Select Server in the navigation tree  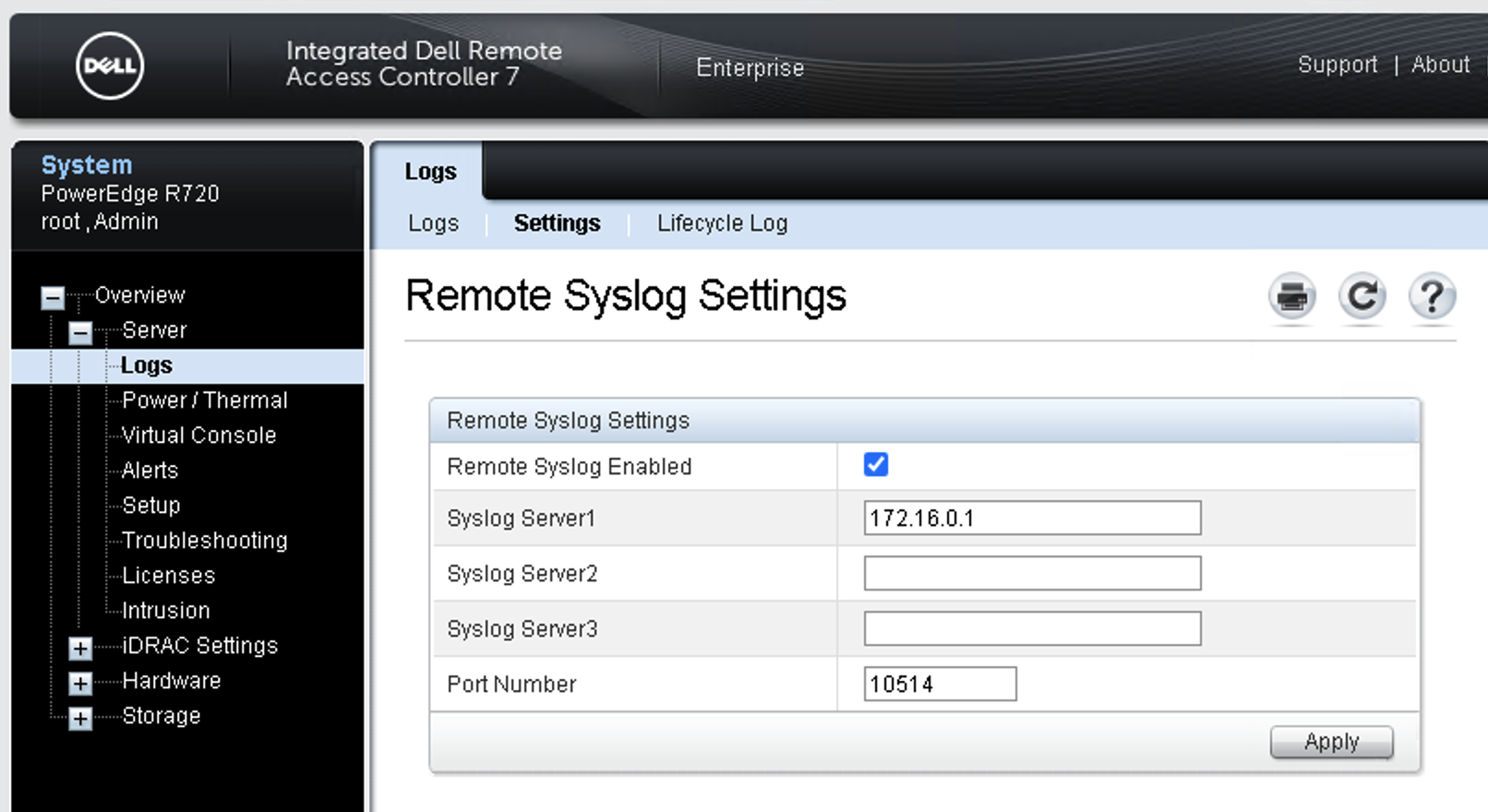pyautogui.click(x=154, y=330)
